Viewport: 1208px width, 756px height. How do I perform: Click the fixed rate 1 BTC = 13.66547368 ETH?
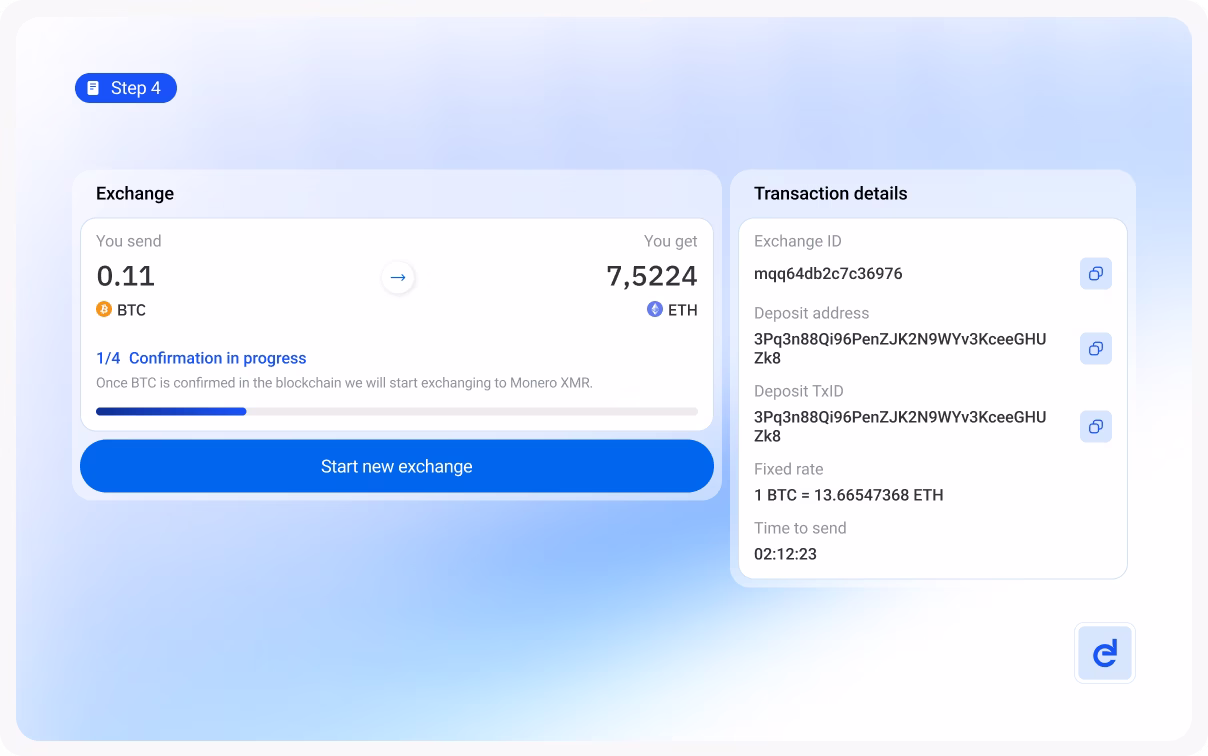(849, 495)
